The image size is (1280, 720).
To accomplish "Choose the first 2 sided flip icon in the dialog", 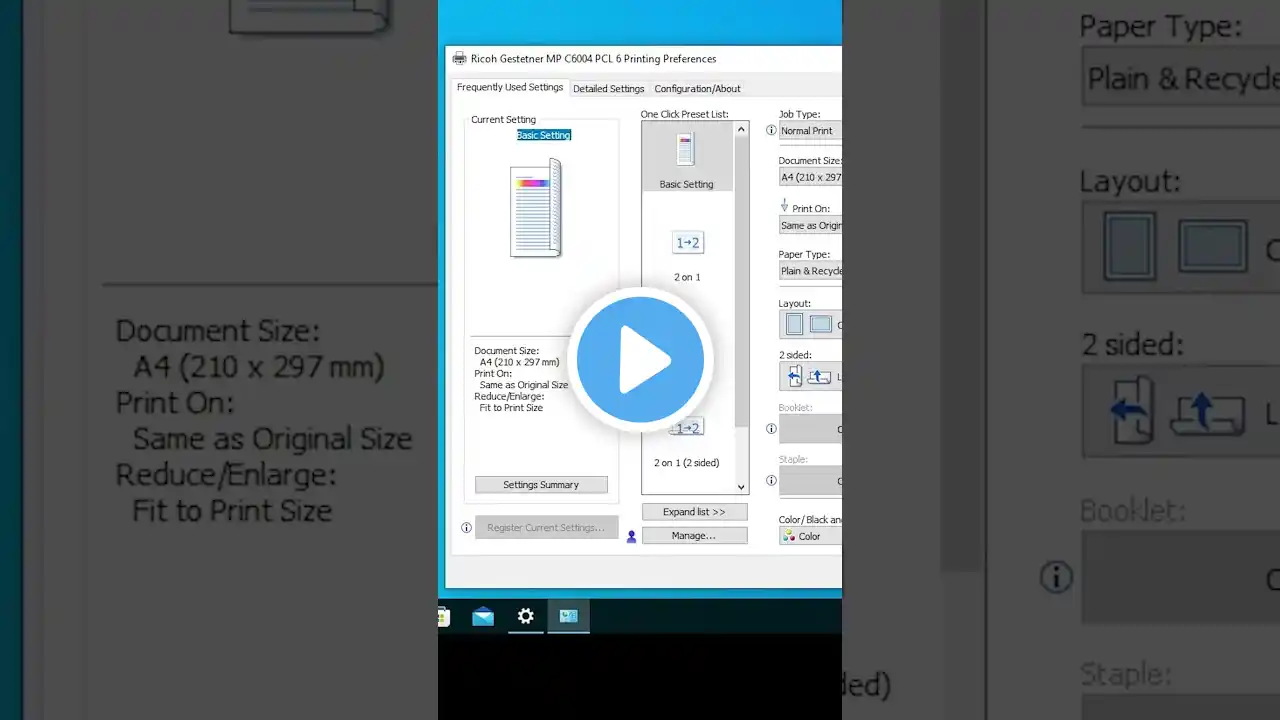I will tap(795, 376).
